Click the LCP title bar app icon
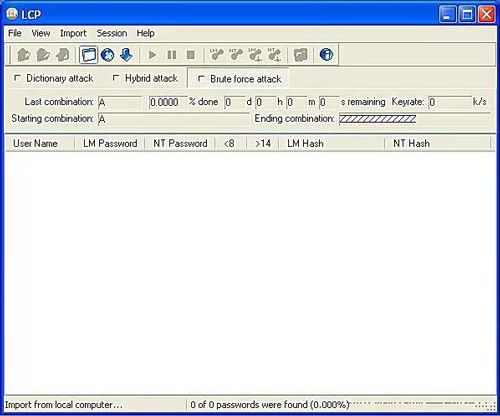The height and width of the screenshot is (416, 500). [12, 14]
